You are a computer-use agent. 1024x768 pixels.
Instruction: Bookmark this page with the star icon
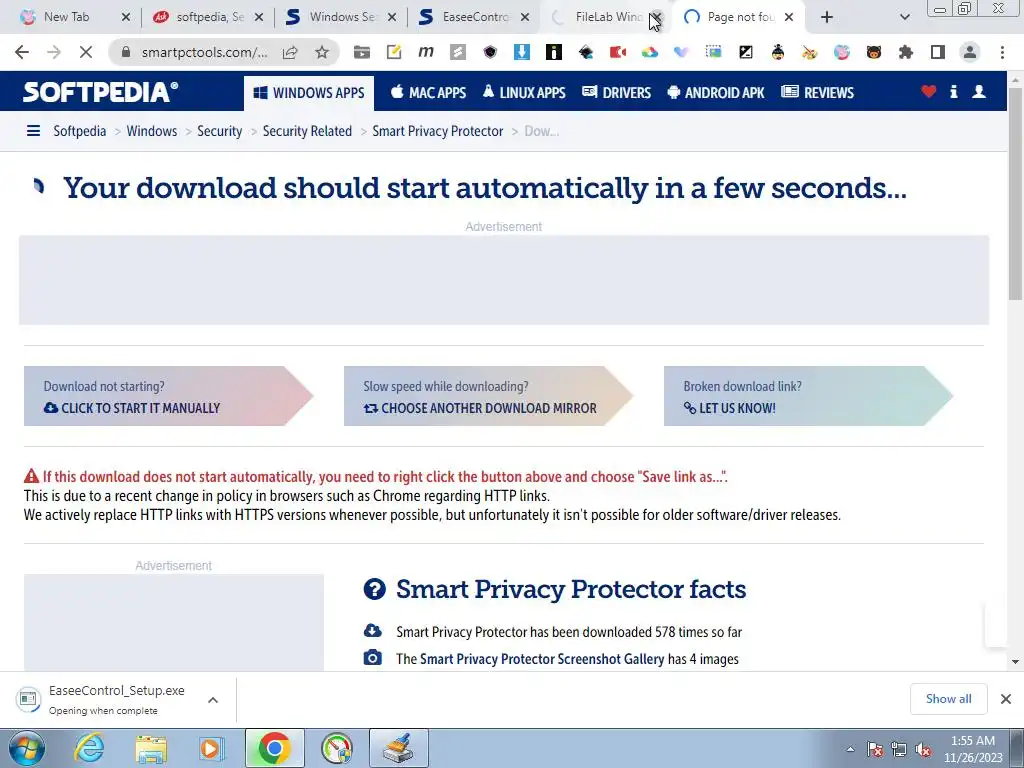(x=322, y=52)
